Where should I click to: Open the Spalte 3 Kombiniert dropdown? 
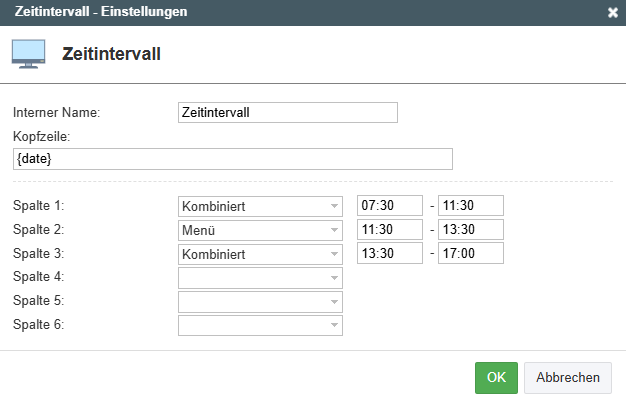click(260, 254)
